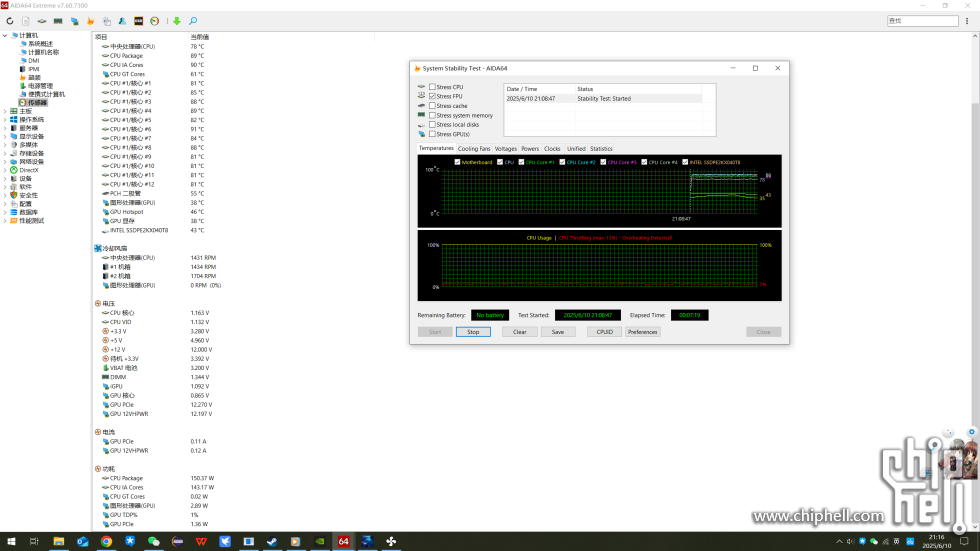
Task: Click the magnifier search toolbar icon
Action: (x=193, y=21)
